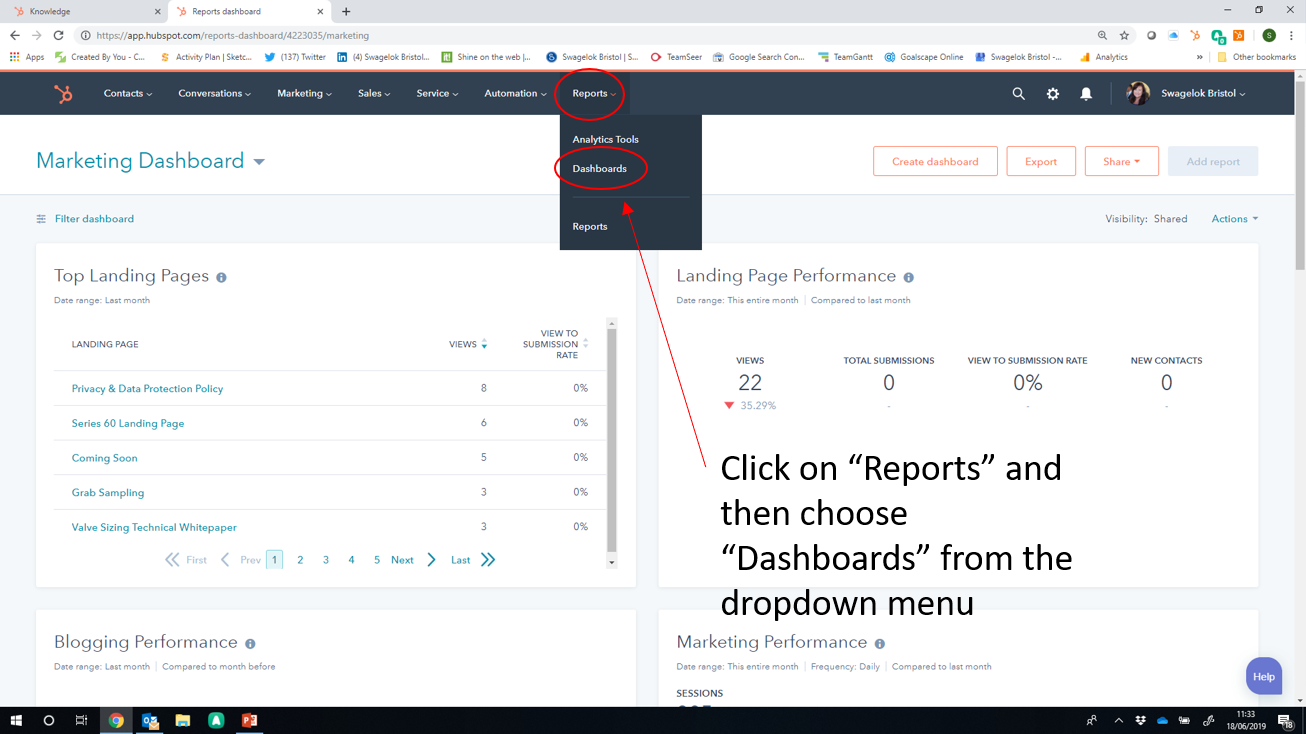Open the Windows Start menu
Viewport: 1306px width, 734px height.
(x=16, y=720)
